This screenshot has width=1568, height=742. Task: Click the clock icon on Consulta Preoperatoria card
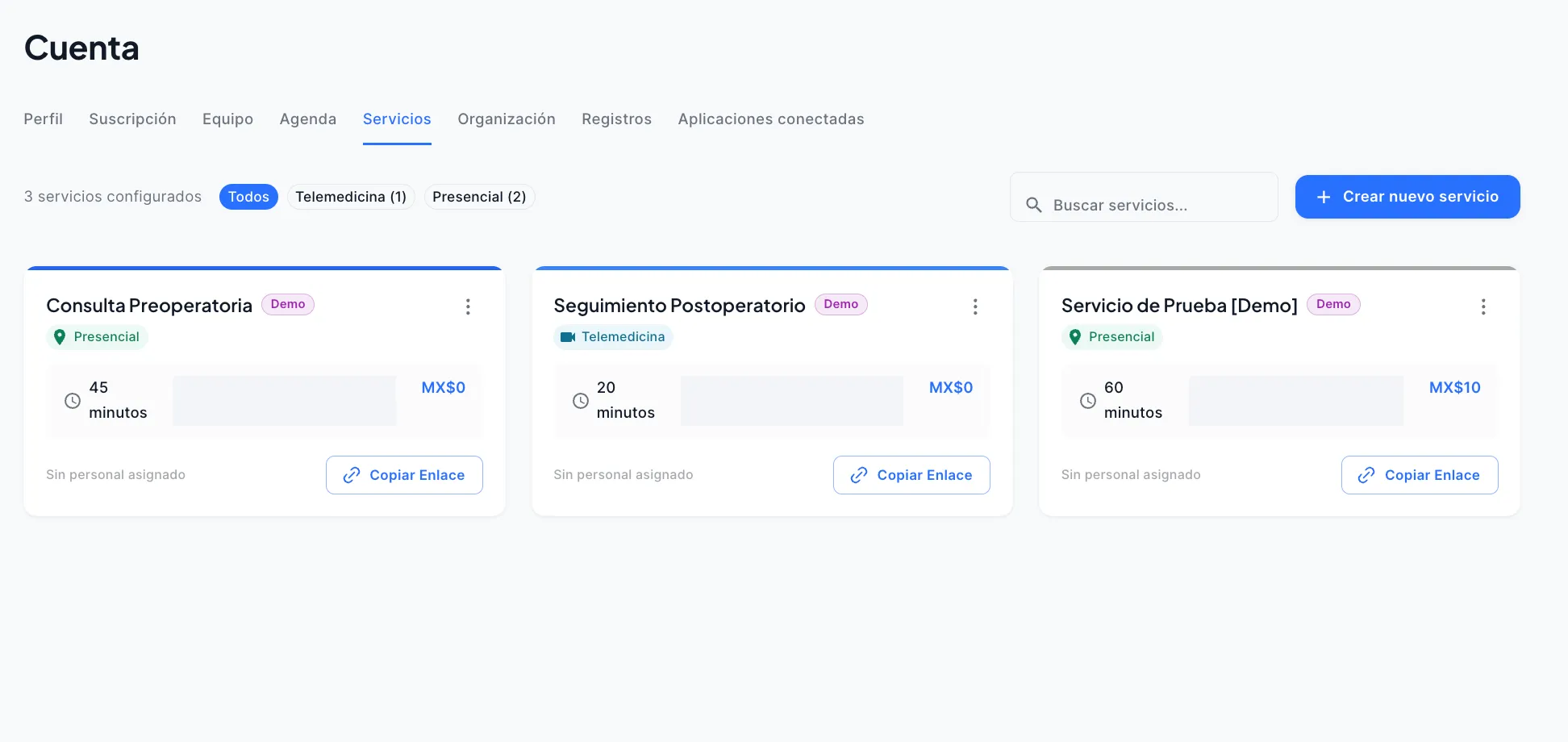[73, 400]
